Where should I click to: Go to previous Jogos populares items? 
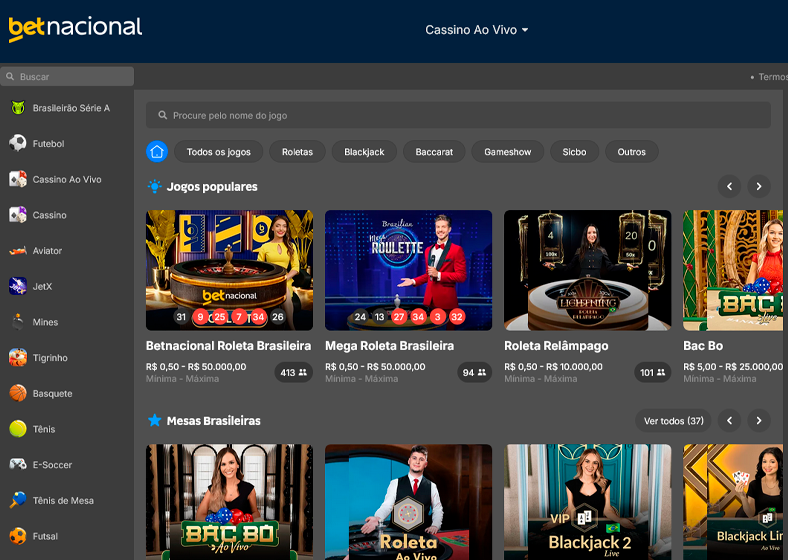(730, 186)
